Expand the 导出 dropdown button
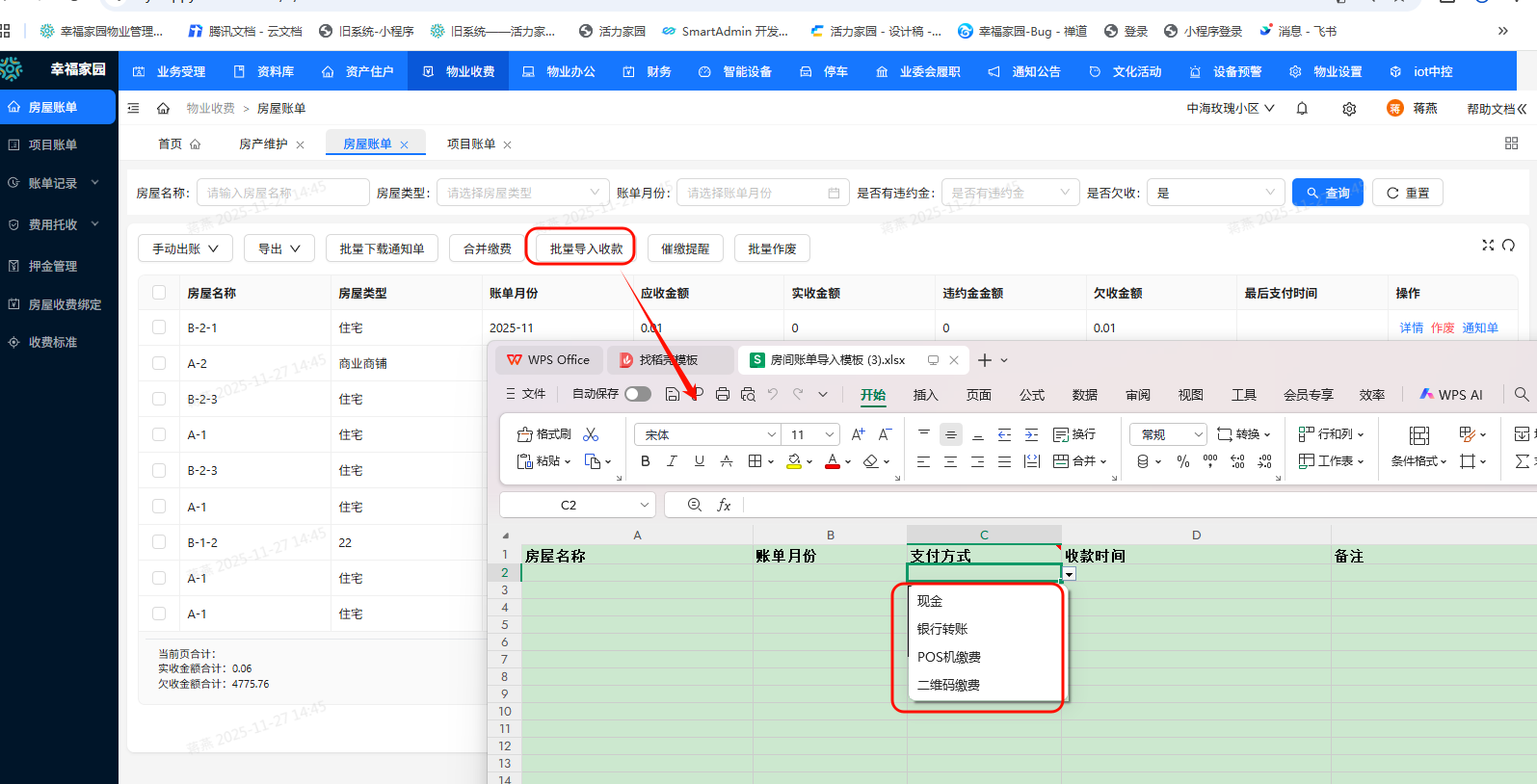1537x784 pixels. point(279,248)
